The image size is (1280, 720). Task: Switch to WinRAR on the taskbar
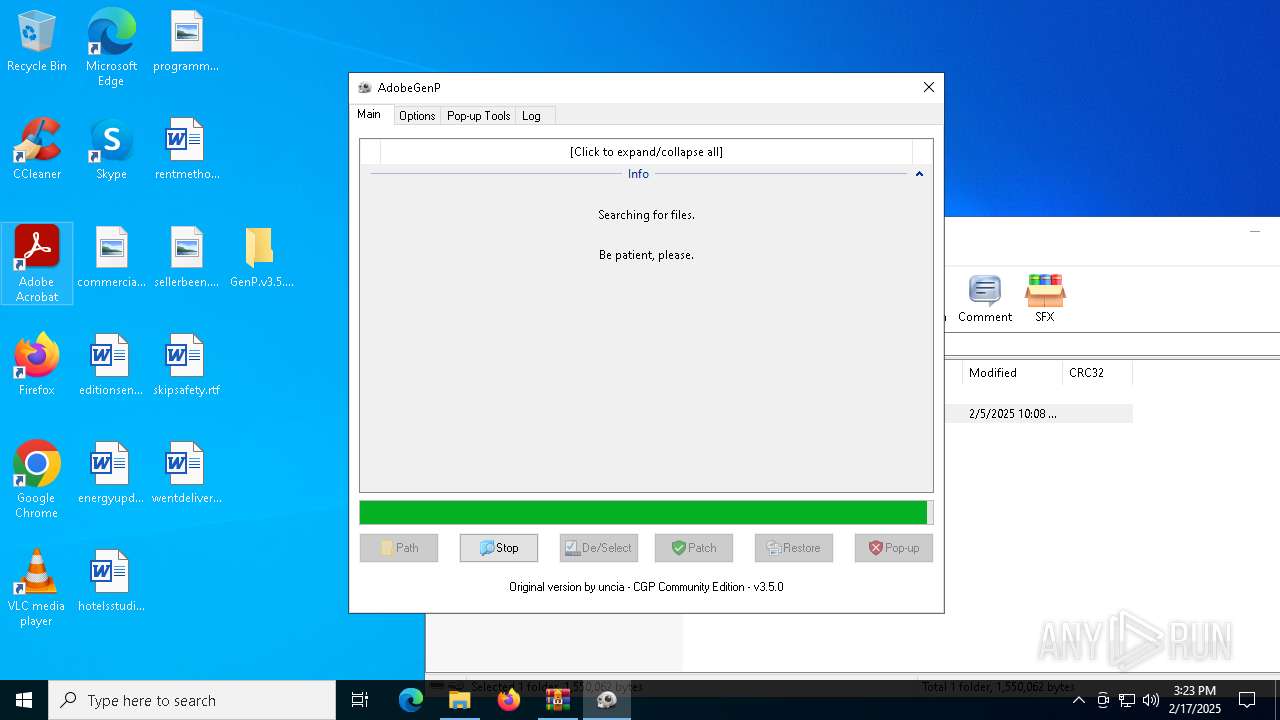pyautogui.click(x=558, y=700)
